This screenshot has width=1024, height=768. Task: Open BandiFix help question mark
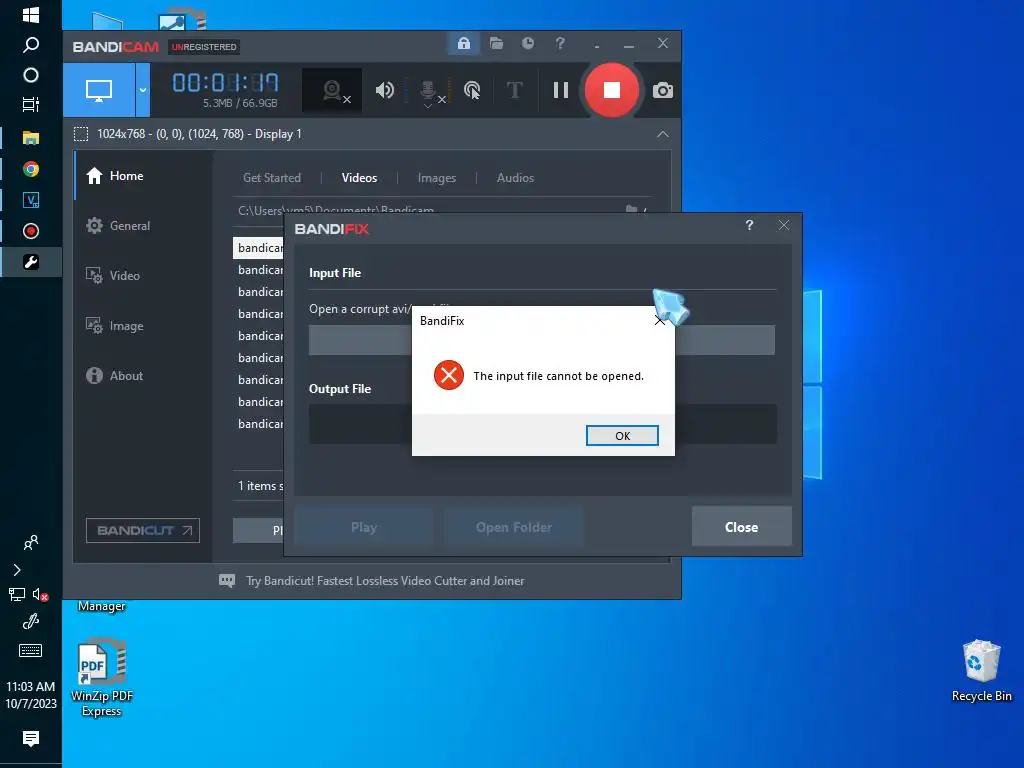(749, 225)
